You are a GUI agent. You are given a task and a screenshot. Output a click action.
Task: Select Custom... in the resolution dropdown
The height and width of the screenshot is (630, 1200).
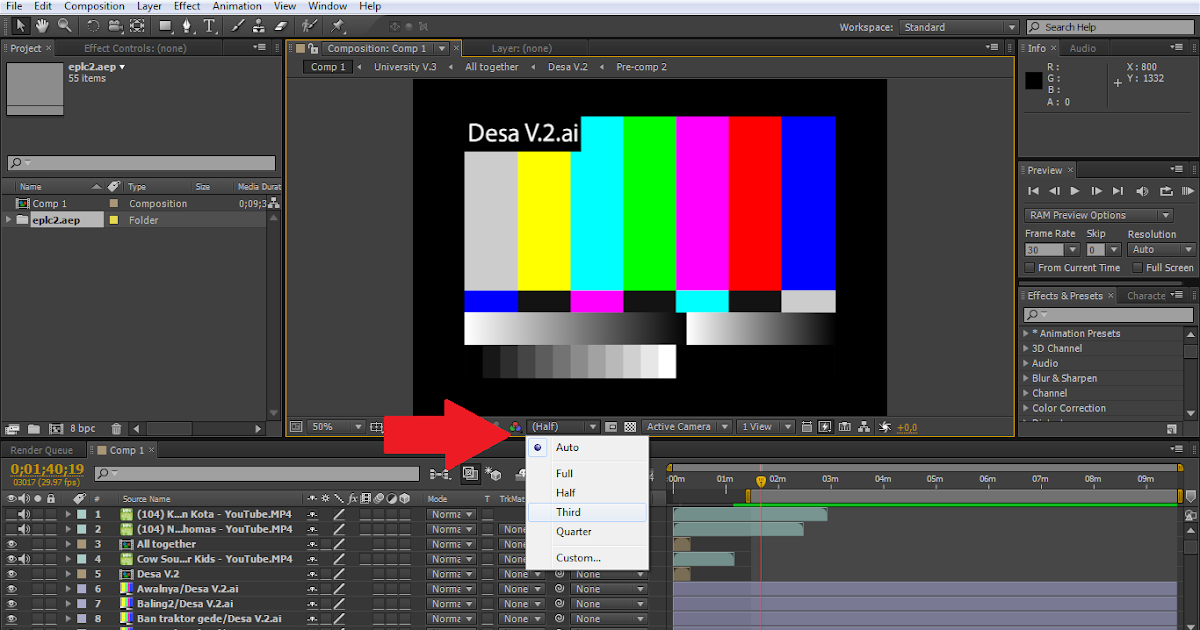(x=577, y=558)
